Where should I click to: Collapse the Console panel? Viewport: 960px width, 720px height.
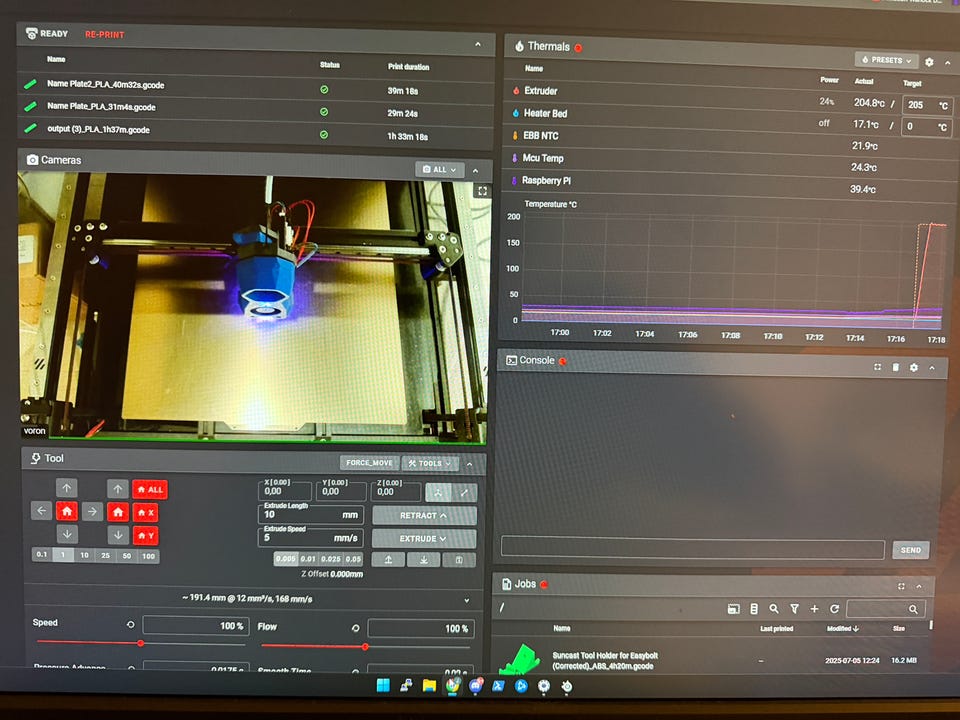(x=932, y=368)
